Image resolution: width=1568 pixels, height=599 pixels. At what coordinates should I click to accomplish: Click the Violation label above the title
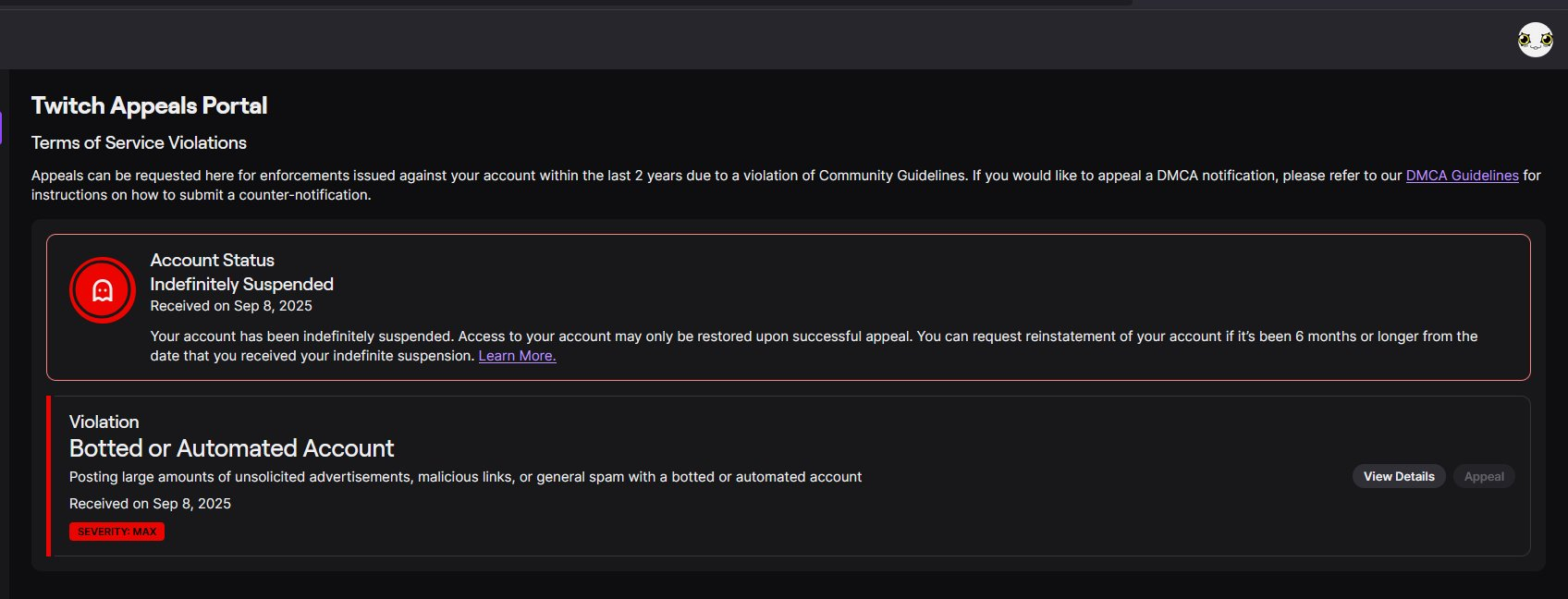tap(104, 422)
